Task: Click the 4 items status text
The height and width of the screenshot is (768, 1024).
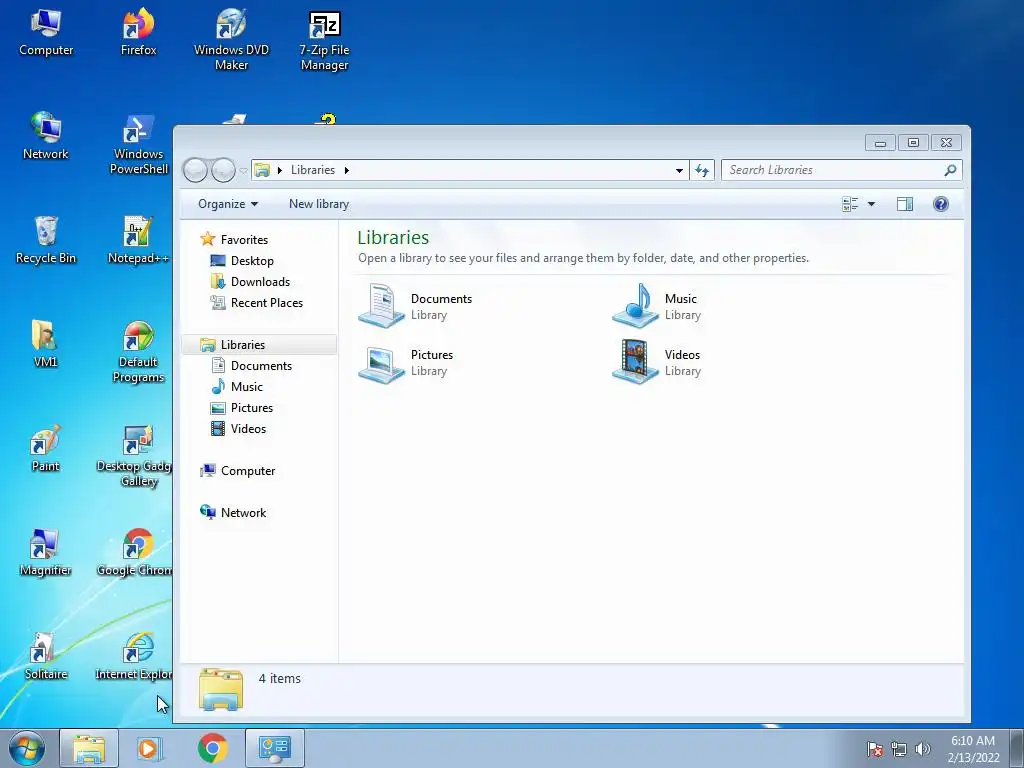Action: tap(280, 679)
